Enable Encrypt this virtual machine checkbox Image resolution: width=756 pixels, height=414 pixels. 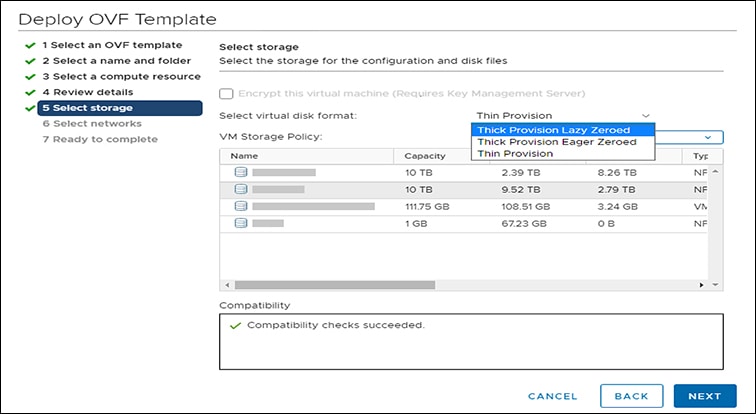tap(227, 94)
